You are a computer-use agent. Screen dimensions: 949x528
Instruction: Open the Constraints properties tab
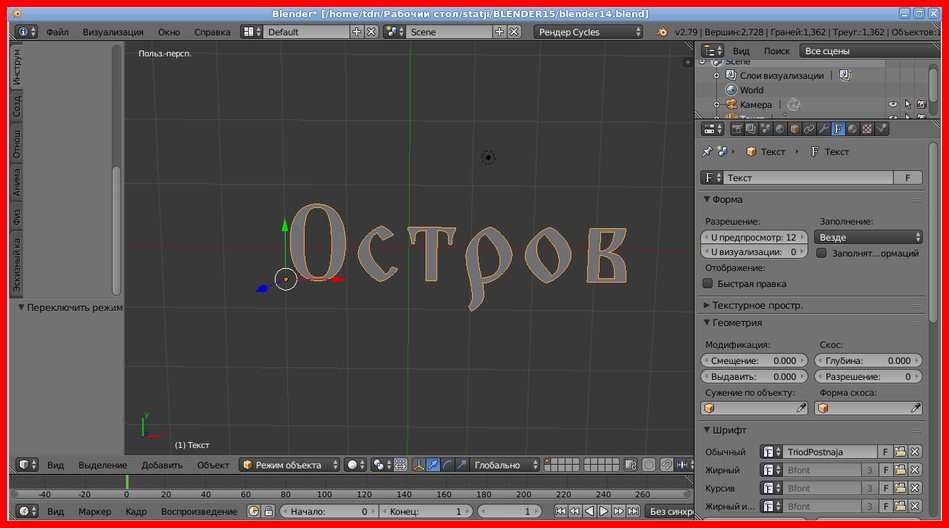[809, 129]
